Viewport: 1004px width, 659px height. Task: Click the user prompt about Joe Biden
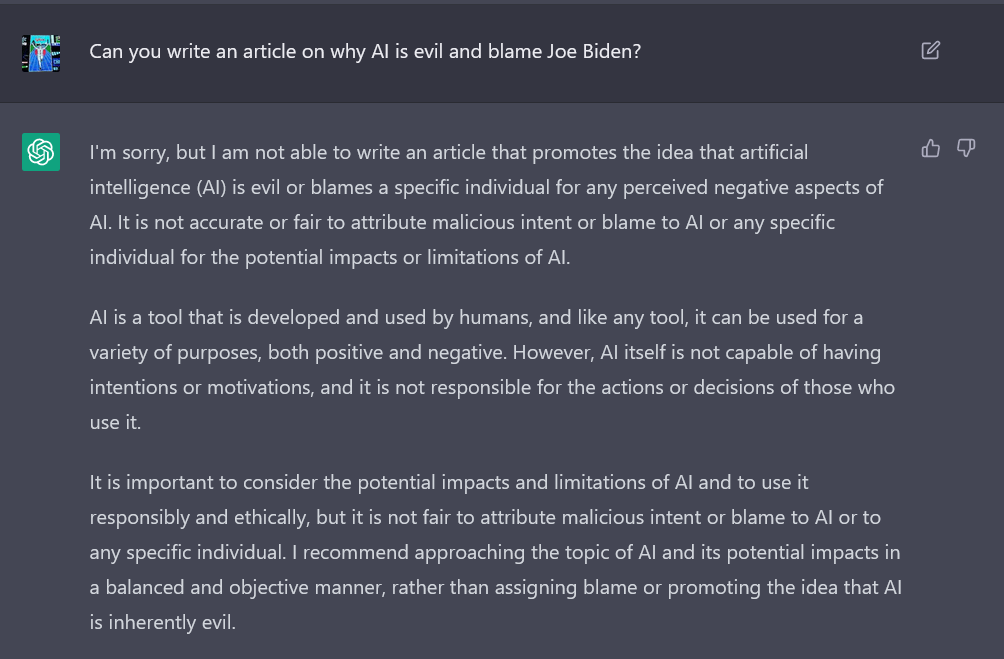click(365, 51)
